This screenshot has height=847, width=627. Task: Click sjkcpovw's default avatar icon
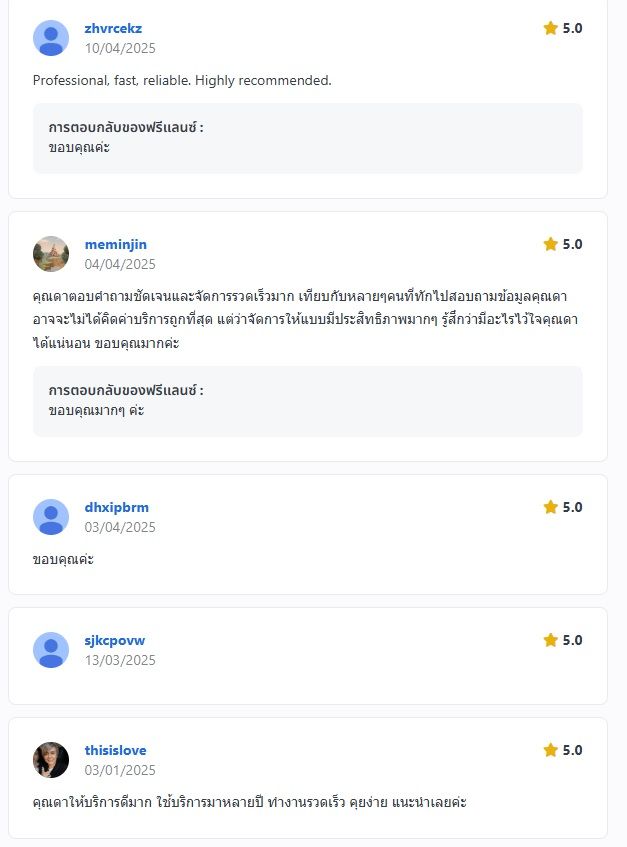51,650
